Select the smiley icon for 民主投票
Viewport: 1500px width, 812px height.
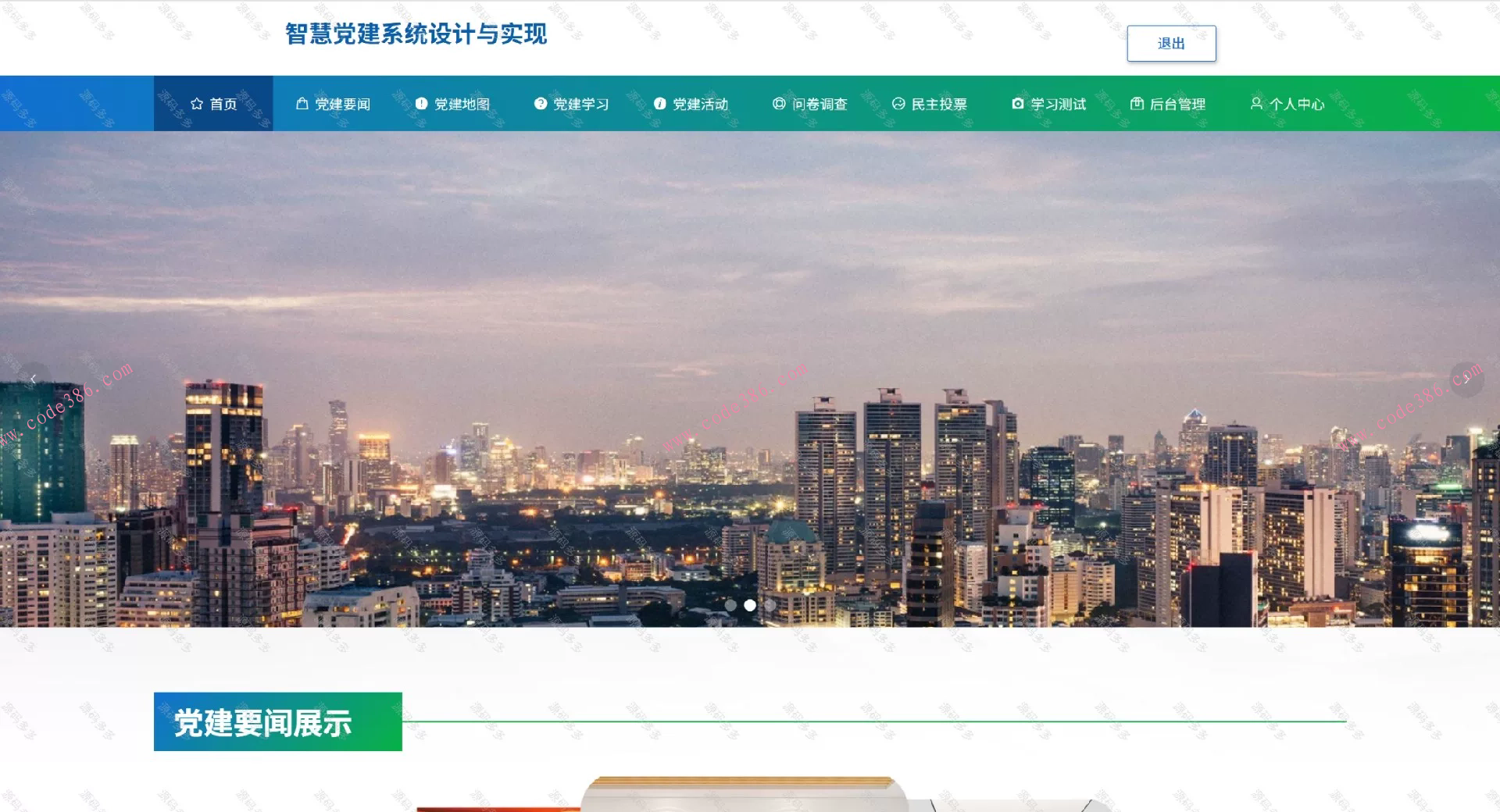coord(898,102)
